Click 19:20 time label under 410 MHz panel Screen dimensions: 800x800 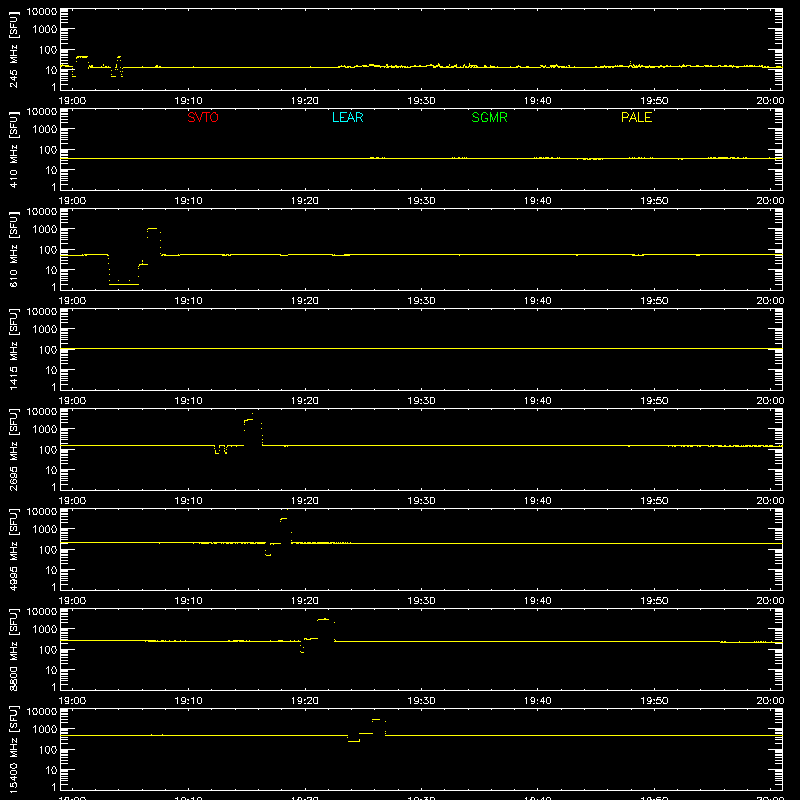coord(305,201)
